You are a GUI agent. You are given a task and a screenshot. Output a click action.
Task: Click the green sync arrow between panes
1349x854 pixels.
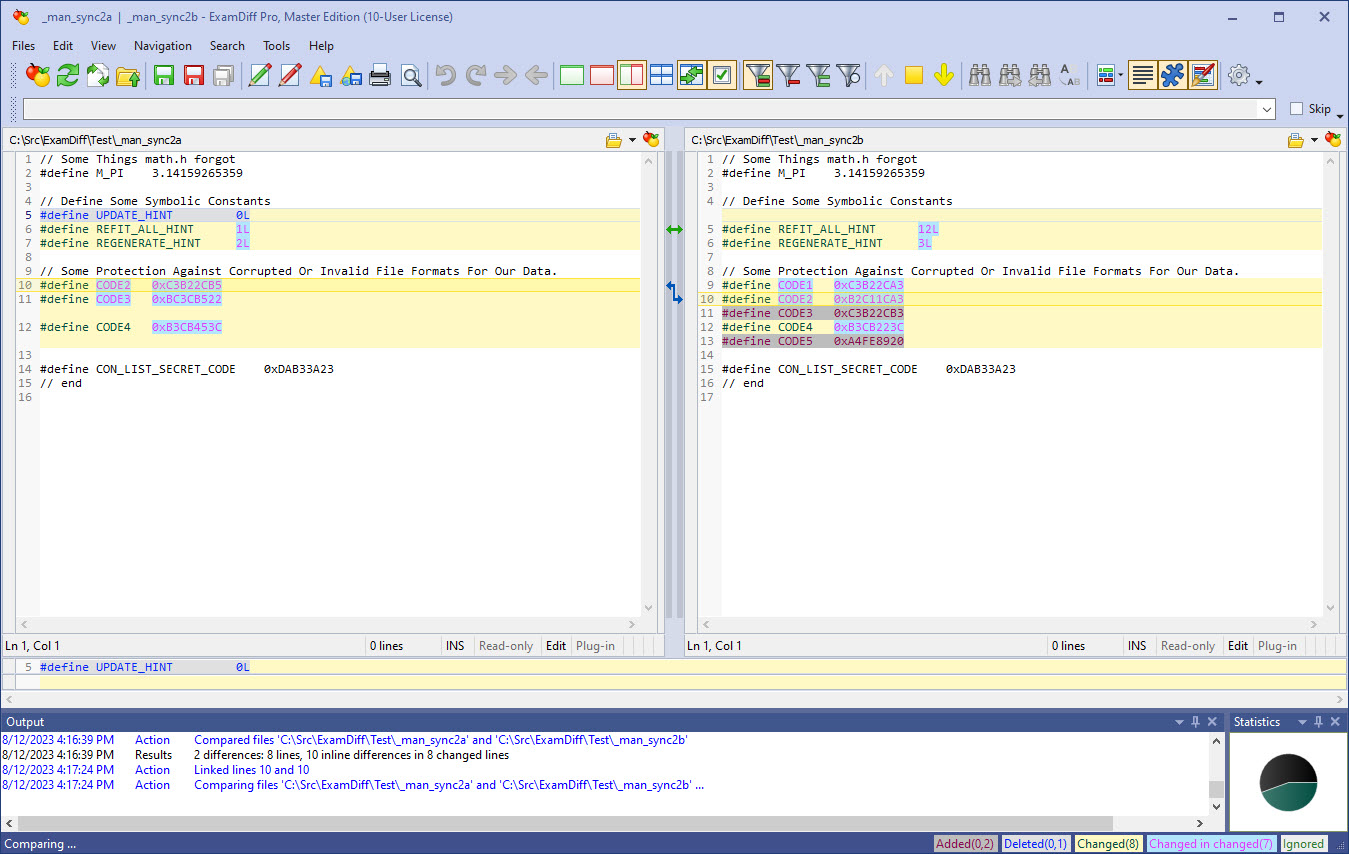674,229
